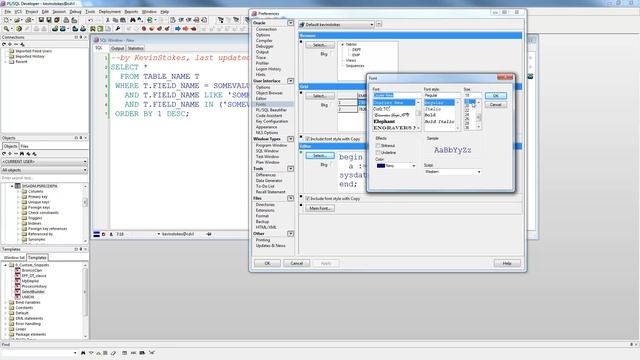Click the small button next to the preference set dropdown
Viewport: 640px width, 360px height.
pyautogui.click(x=379, y=24)
